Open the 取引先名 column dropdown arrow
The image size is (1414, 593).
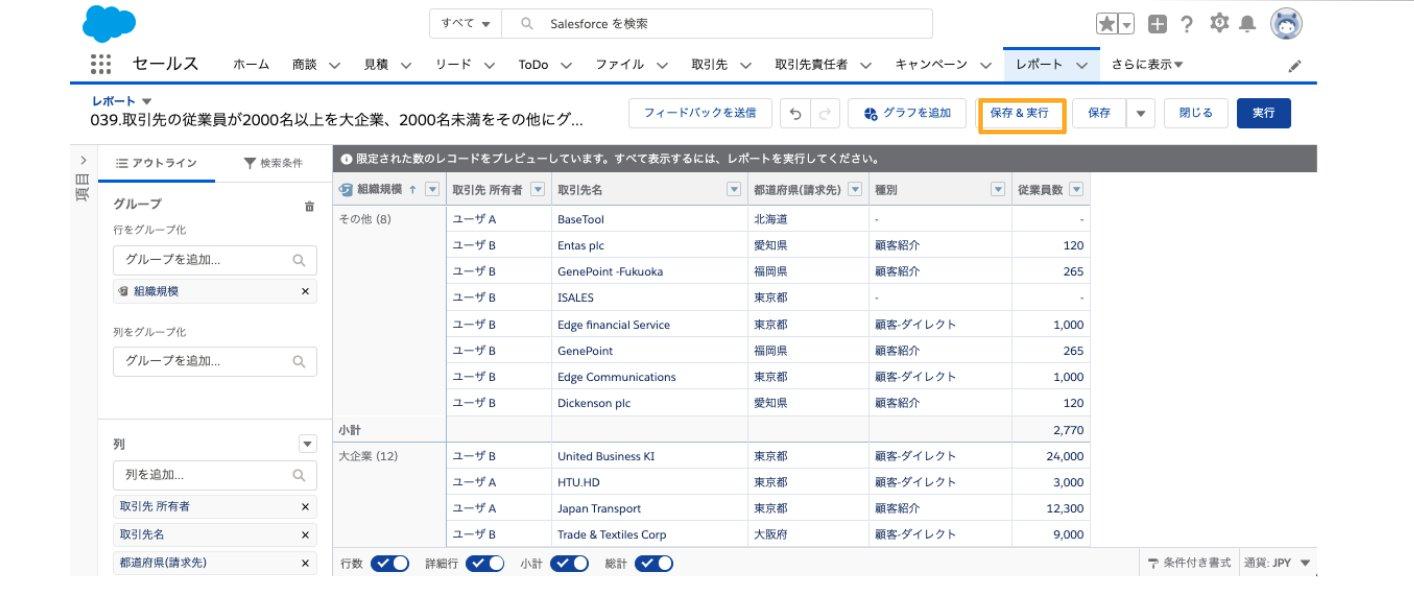coord(733,189)
